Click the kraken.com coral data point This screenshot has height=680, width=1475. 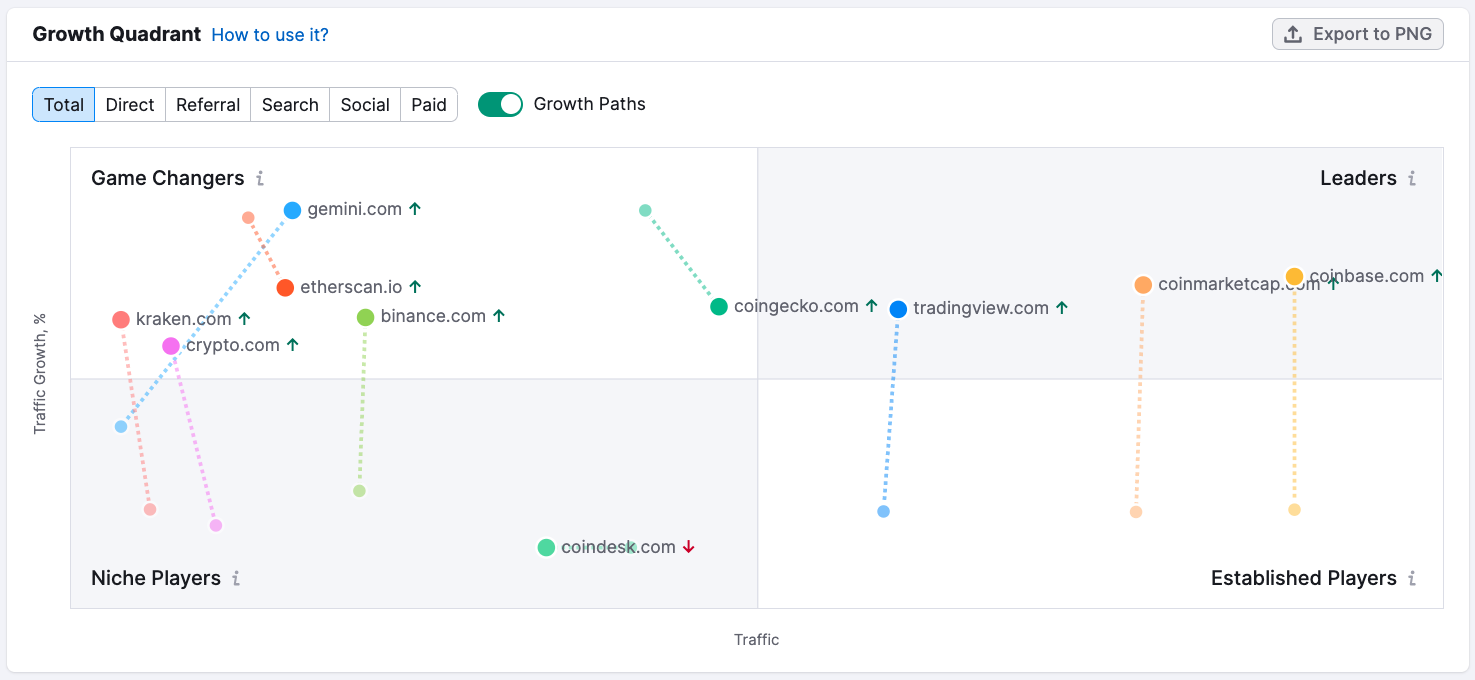[x=121, y=320]
